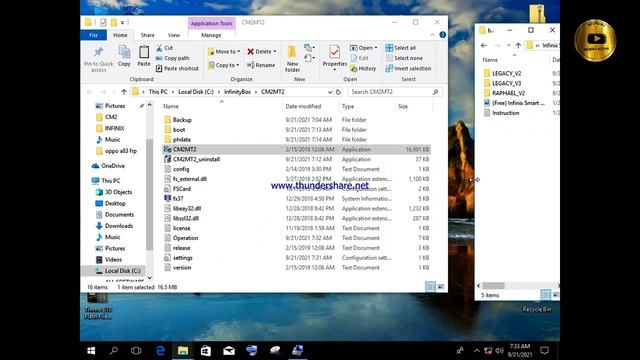
Task: Sort by the Size column header
Action: point(403,106)
